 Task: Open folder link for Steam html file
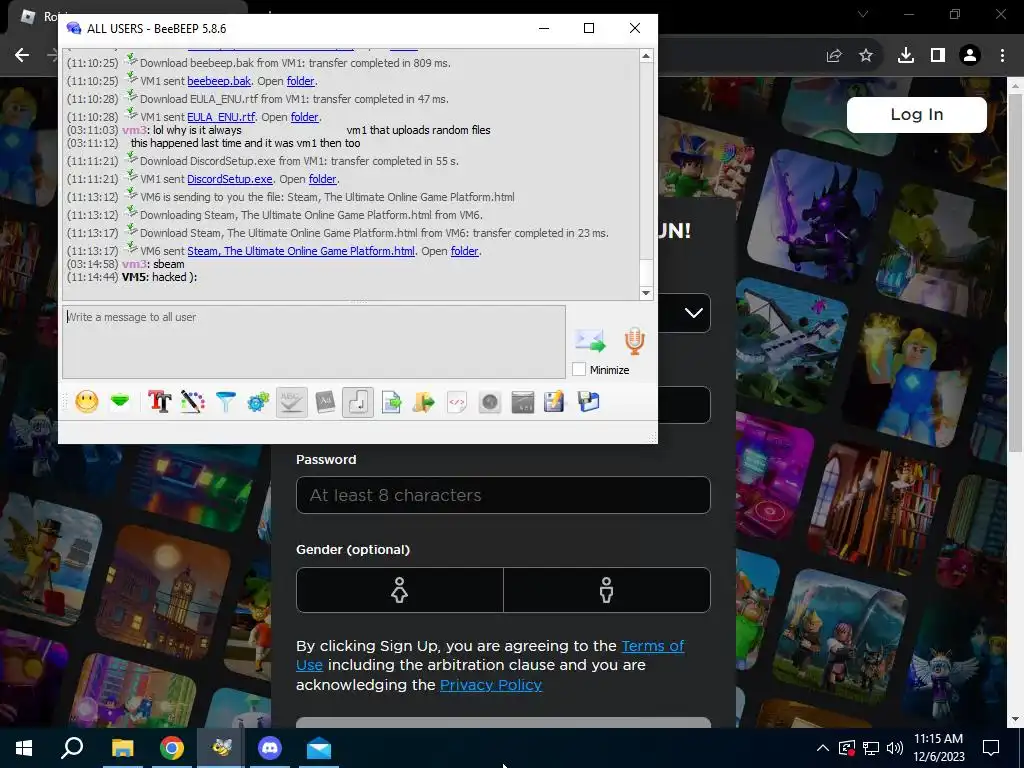[x=465, y=251]
